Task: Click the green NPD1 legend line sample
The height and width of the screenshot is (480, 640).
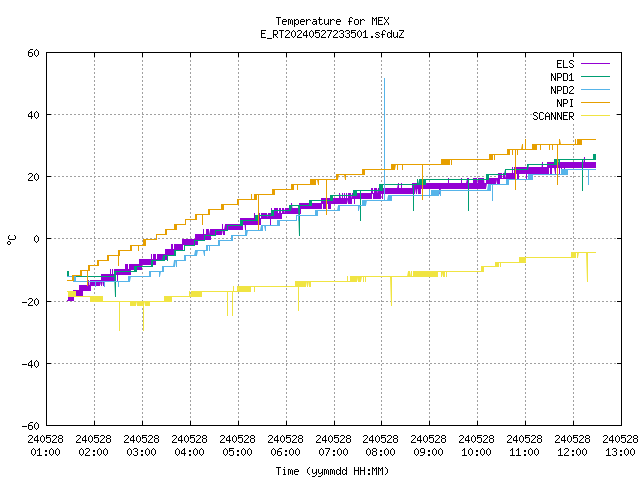Action: tap(595, 77)
